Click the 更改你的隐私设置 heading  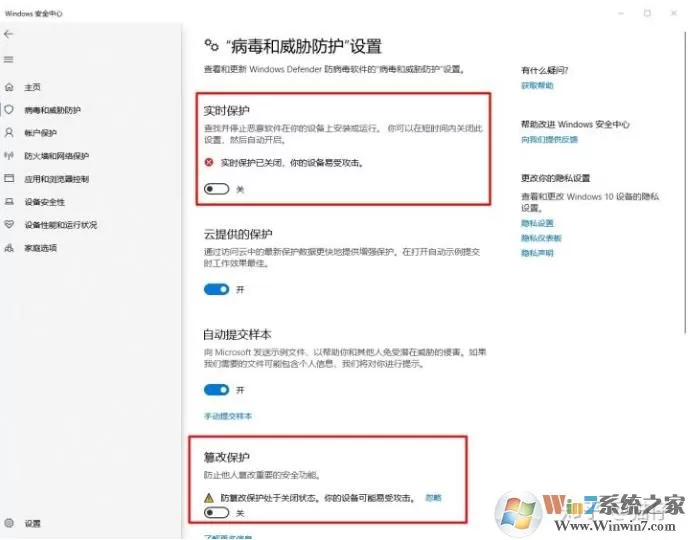[556, 178]
